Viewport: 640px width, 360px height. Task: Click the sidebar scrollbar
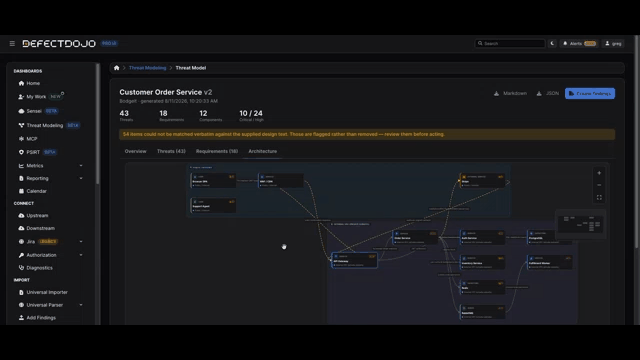click(x=98, y=124)
